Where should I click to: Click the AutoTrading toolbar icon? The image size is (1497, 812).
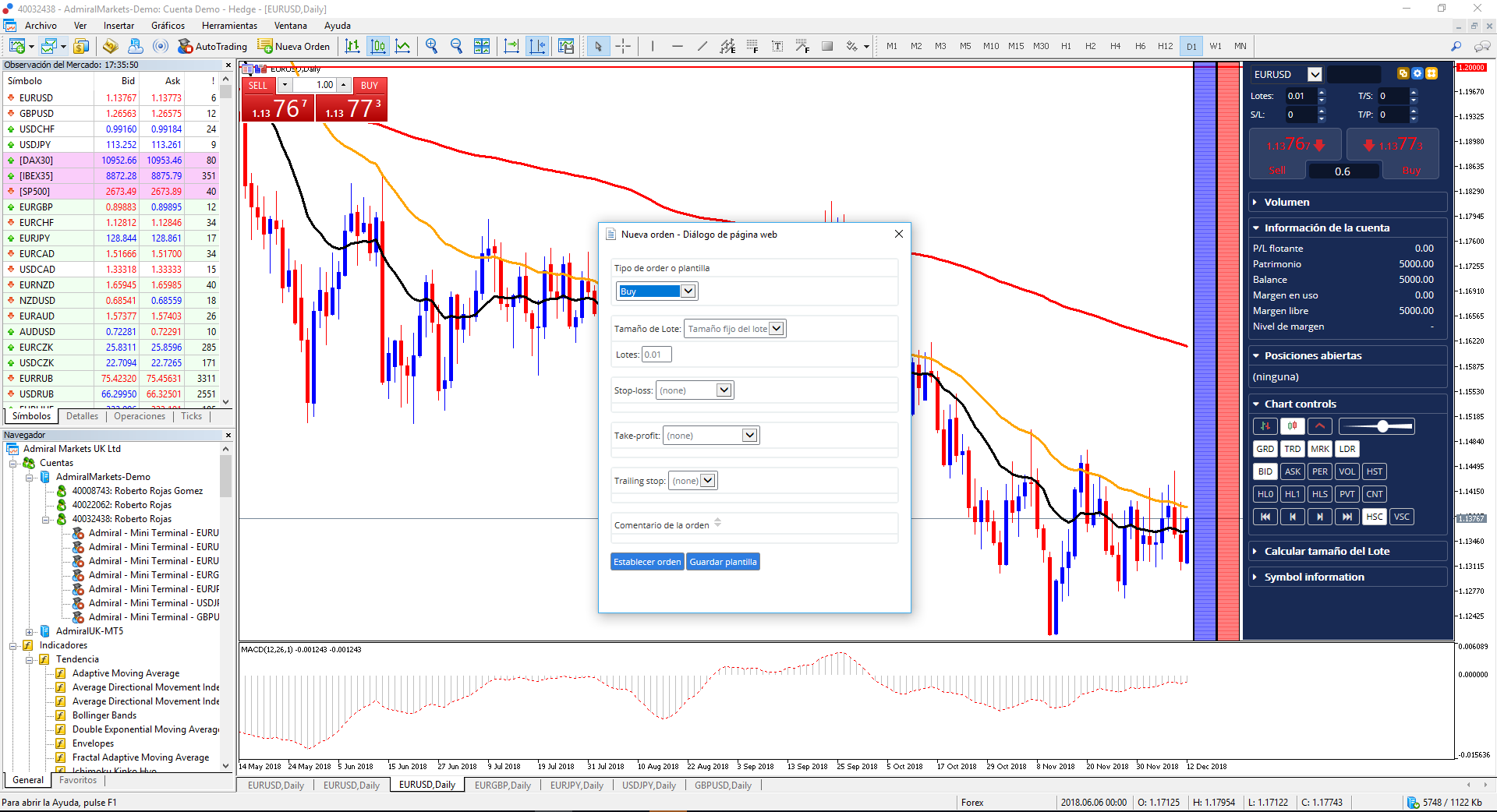212,46
